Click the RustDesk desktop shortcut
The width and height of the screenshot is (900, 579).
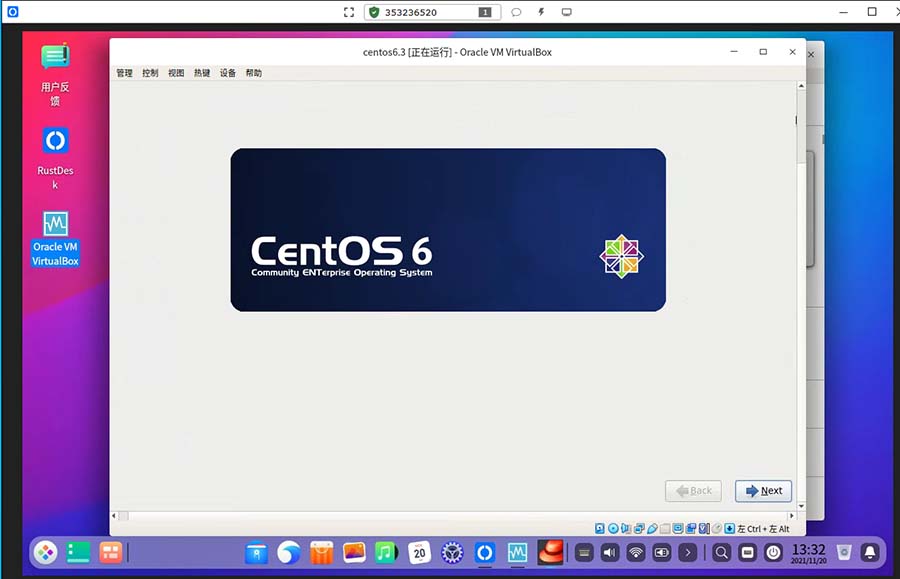pos(55,158)
